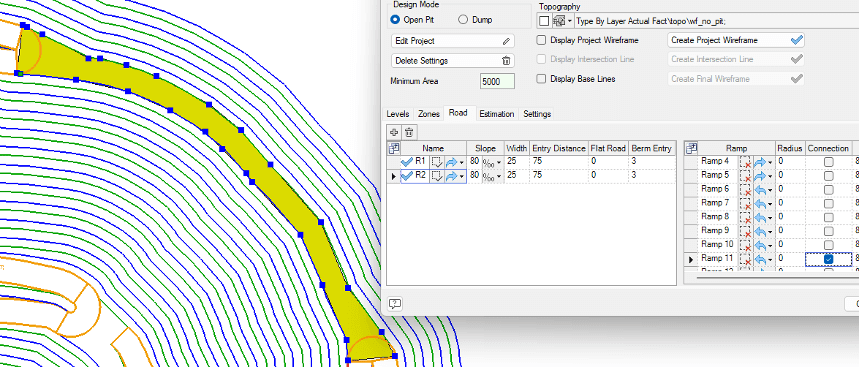Switch to the Zones tab
Screen dimensions: 860x370
click(429, 114)
